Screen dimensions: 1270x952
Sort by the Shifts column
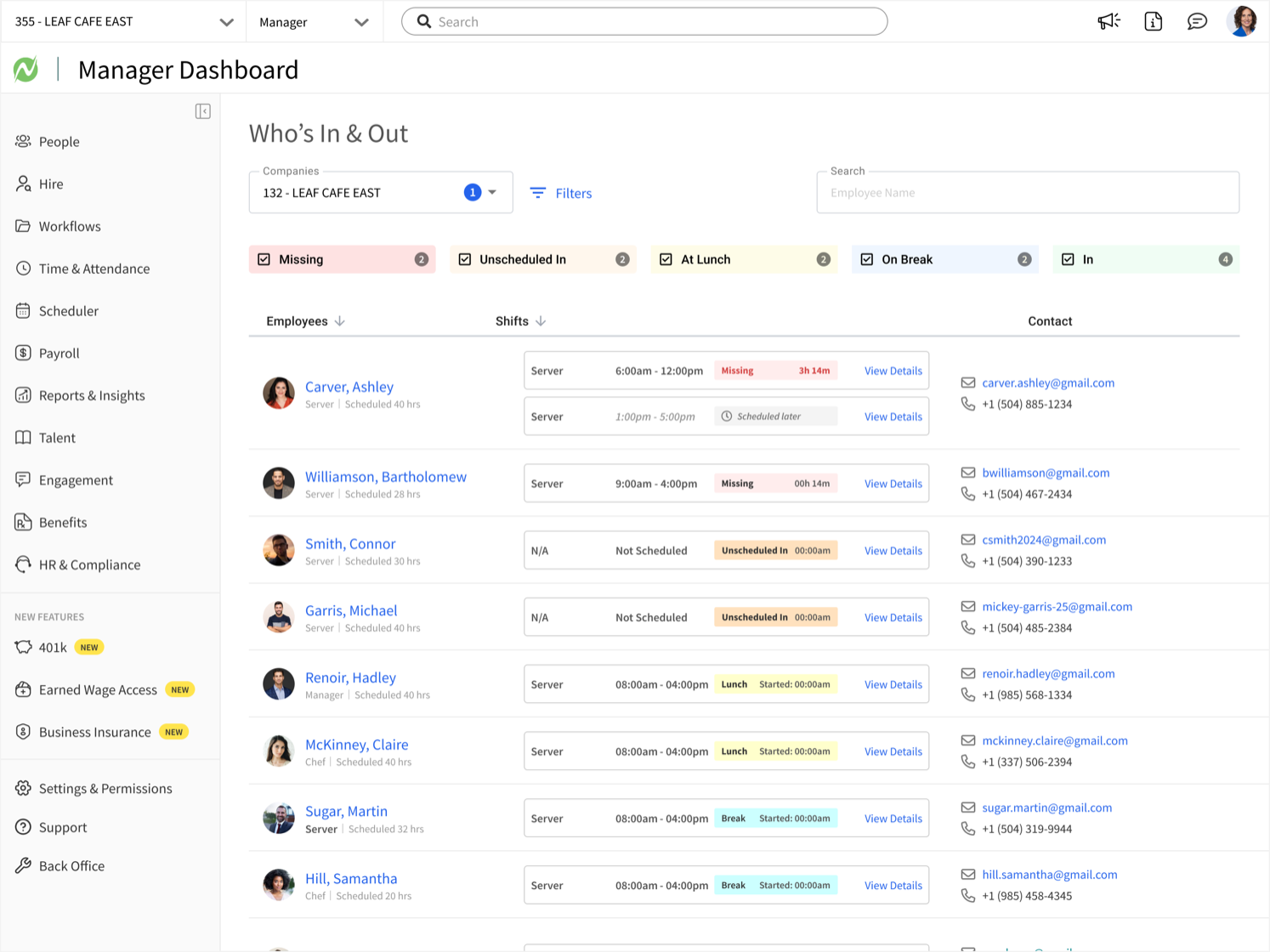(520, 321)
